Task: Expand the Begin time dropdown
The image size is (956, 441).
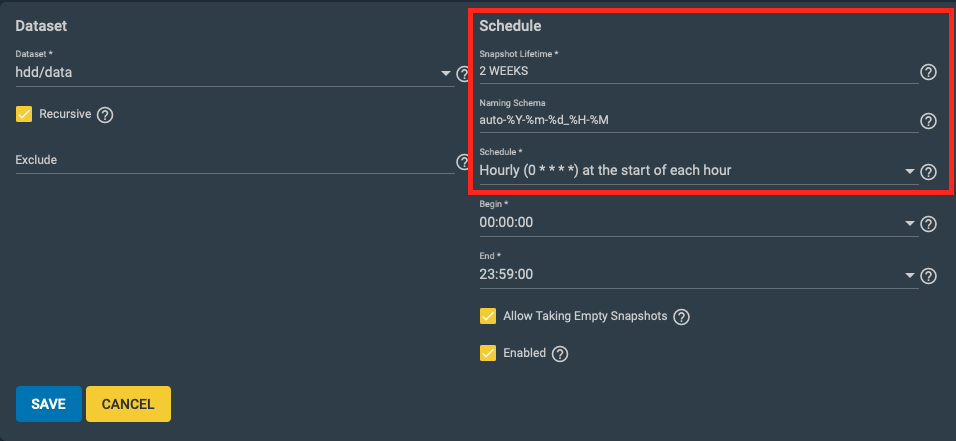Action: 910,223
